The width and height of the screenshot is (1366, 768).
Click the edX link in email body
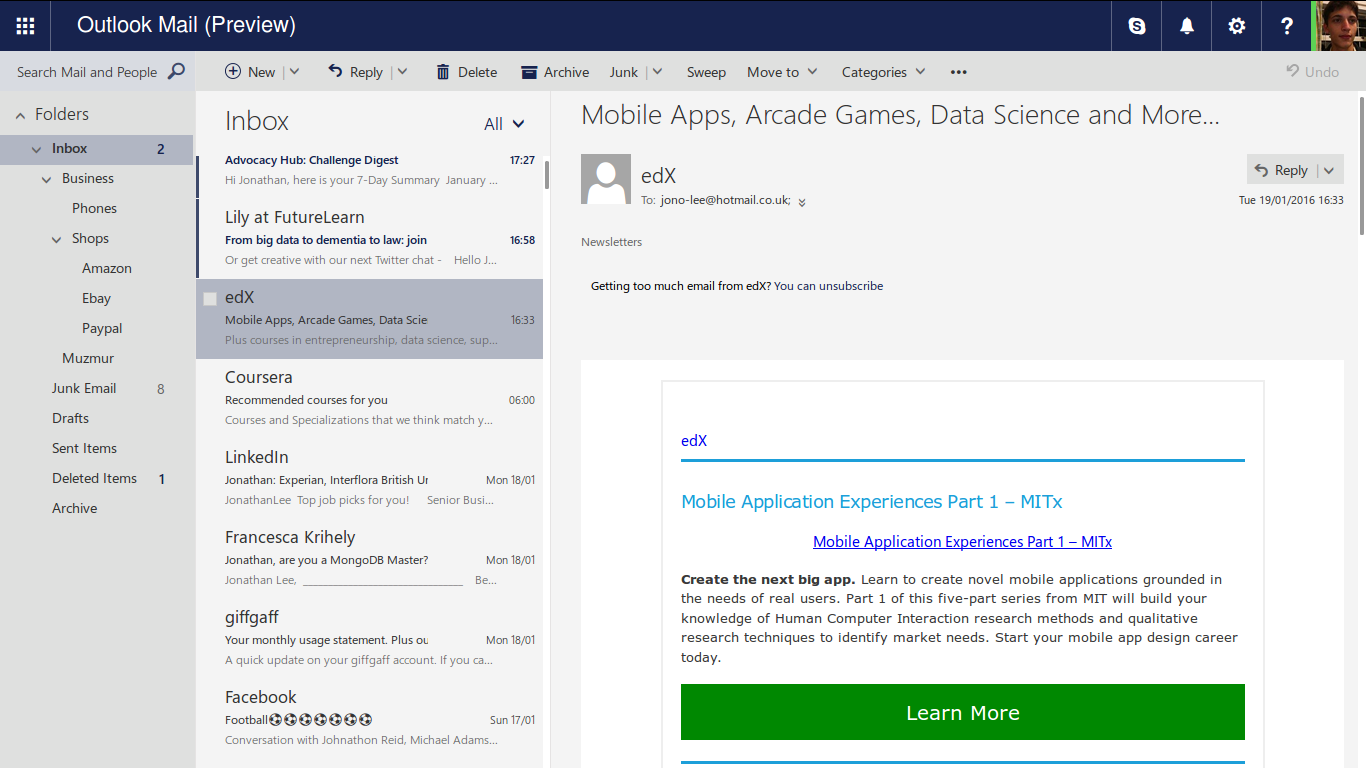(x=694, y=441)
